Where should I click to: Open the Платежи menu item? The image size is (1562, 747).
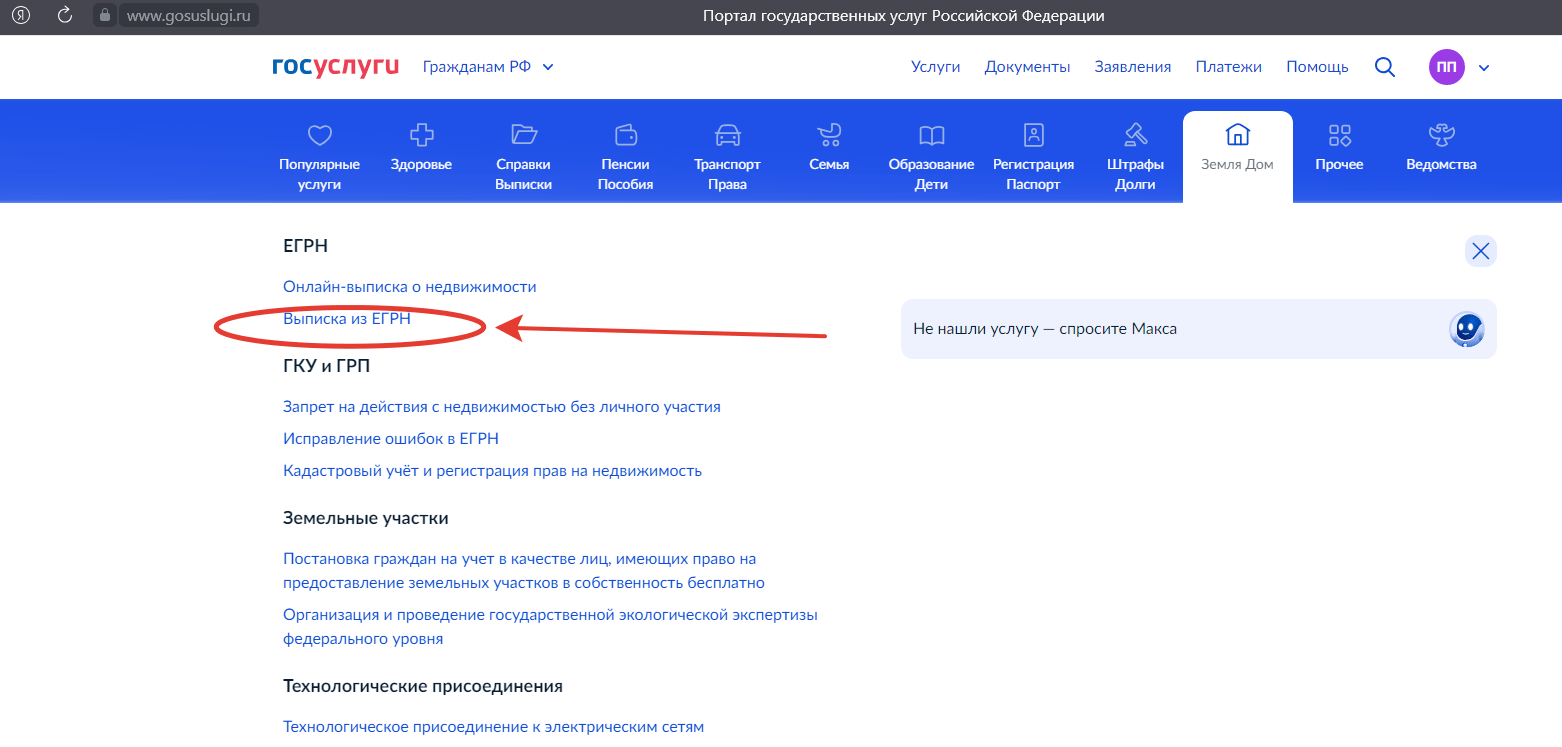(1228, 67)
